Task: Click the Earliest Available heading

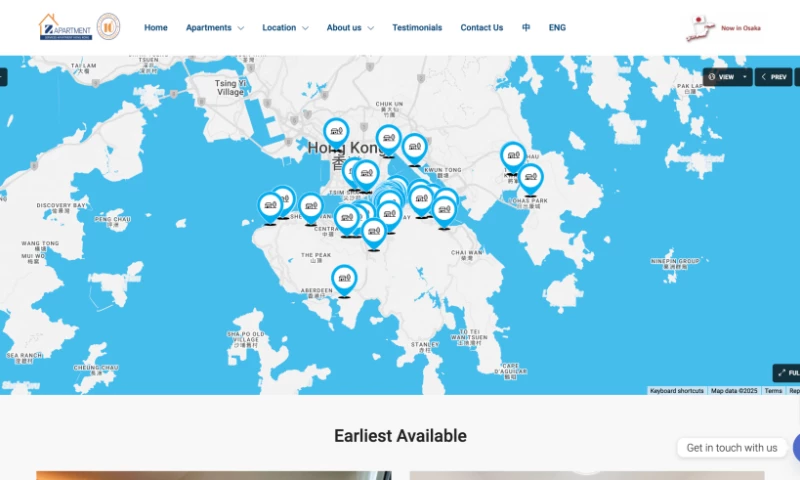Action: pos(401,436)
